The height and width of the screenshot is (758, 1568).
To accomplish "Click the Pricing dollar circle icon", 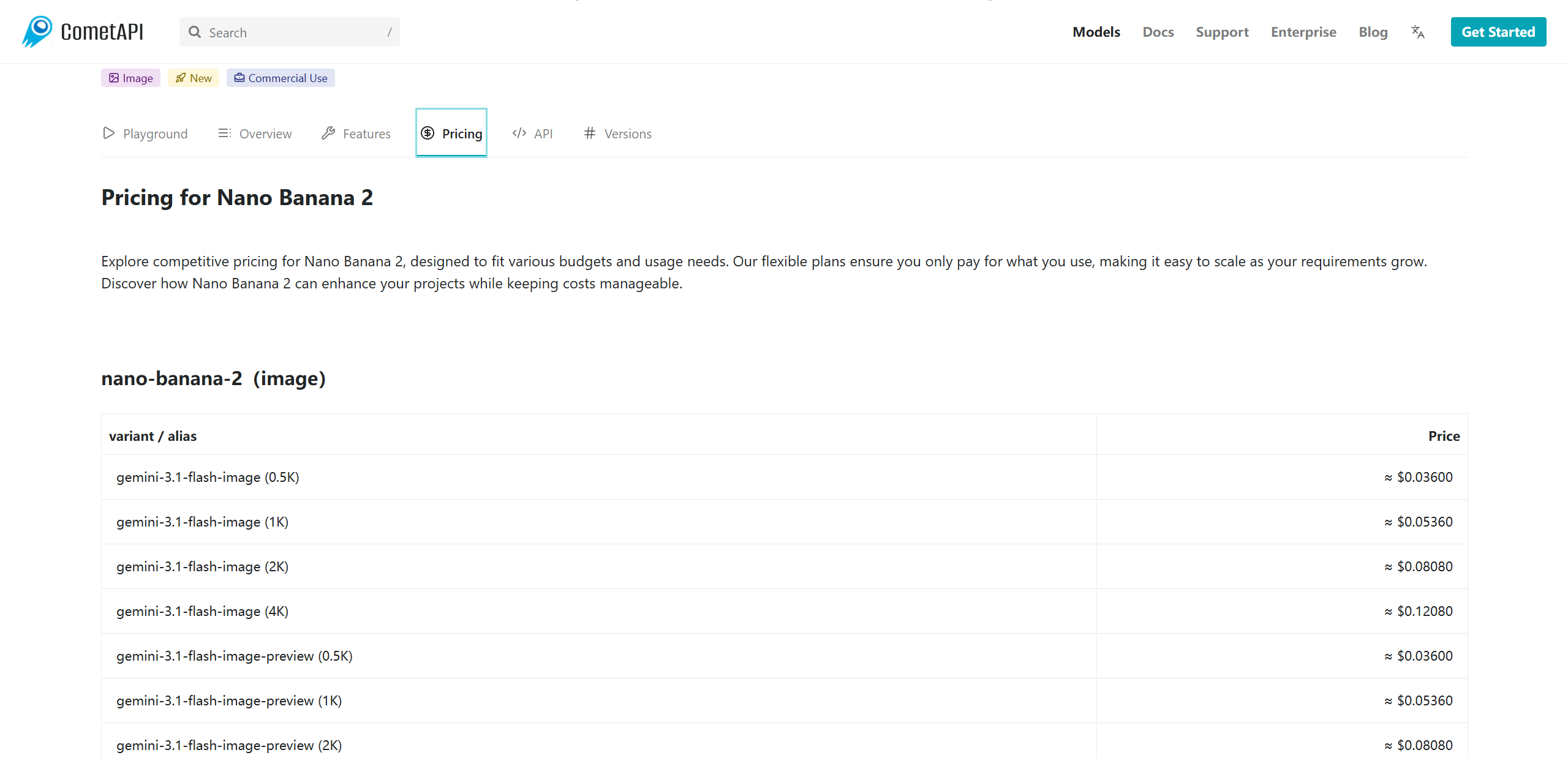I will point(428,133).
